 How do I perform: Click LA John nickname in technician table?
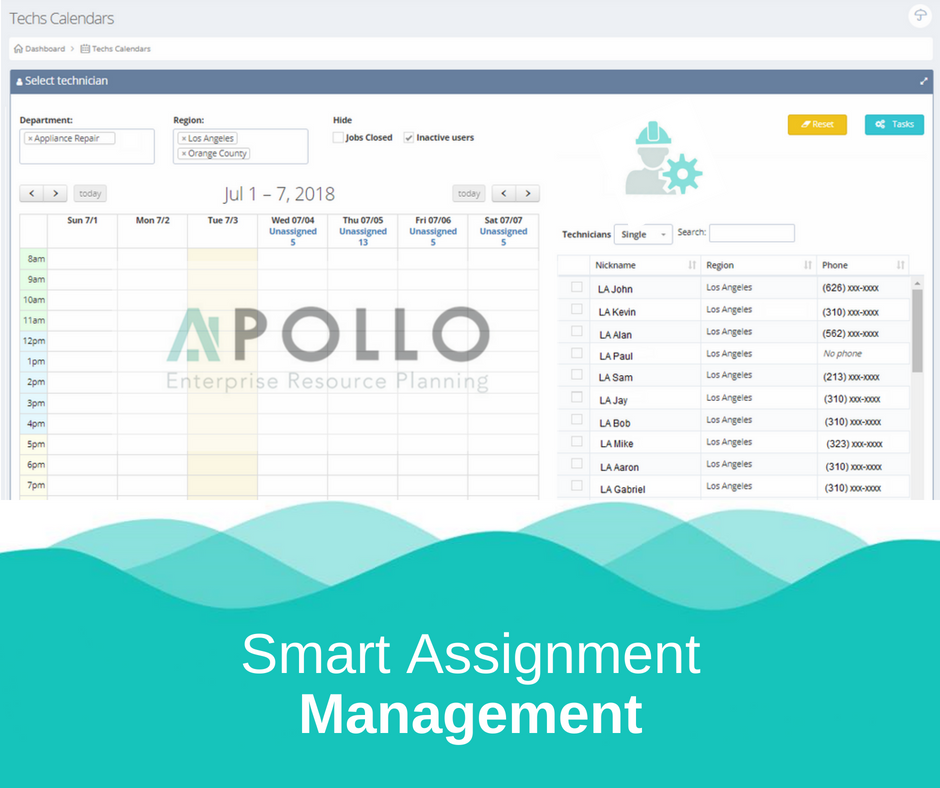click(615, 289)
